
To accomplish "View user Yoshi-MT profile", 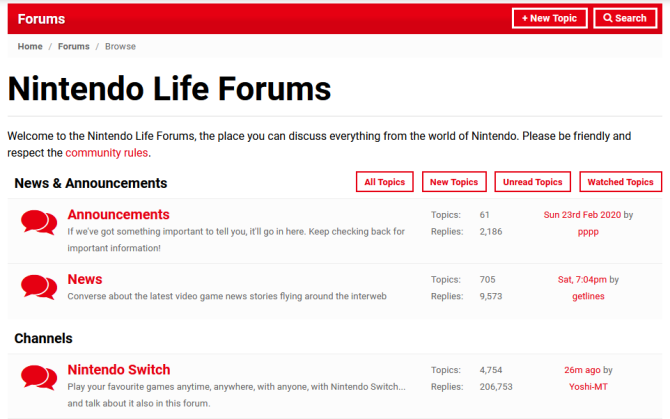I will coord(588,387).
